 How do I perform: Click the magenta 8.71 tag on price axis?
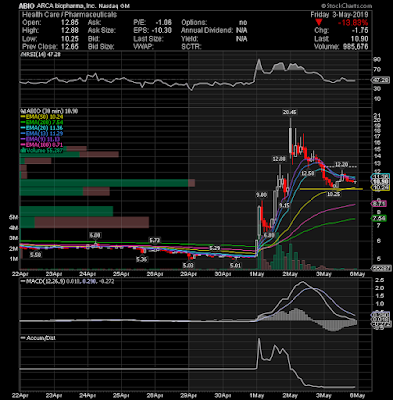pyautogui.click(x=379, y=203)
